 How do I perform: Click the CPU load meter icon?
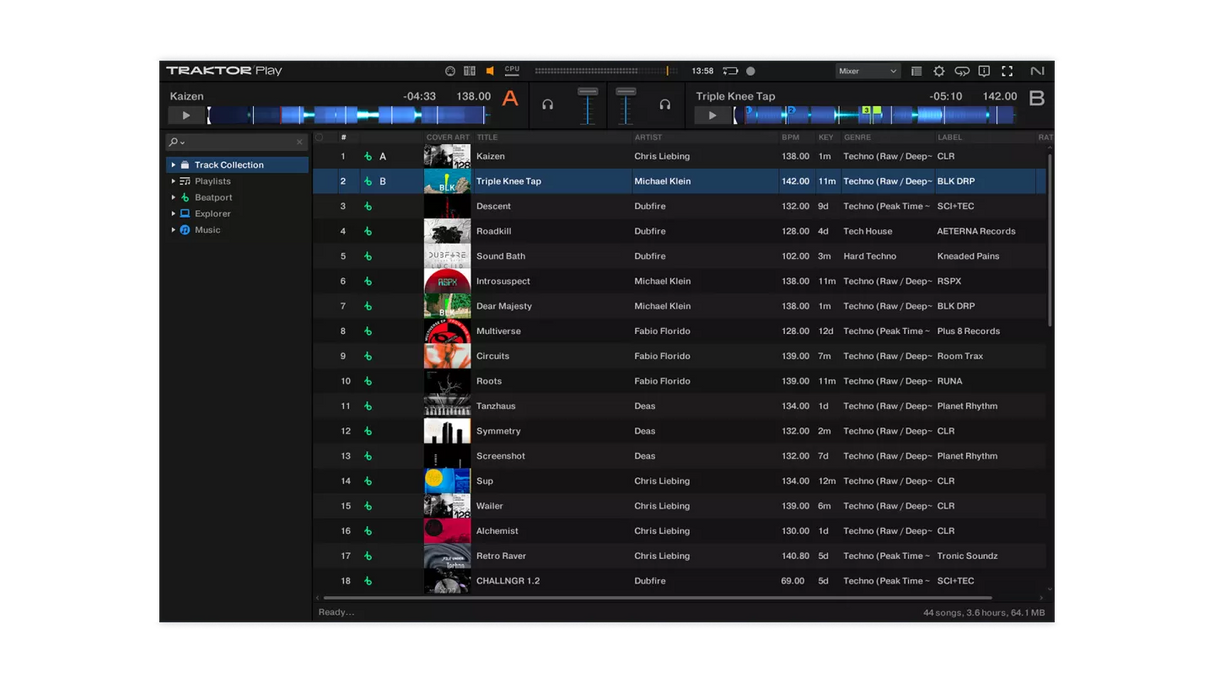coord(512,70)
